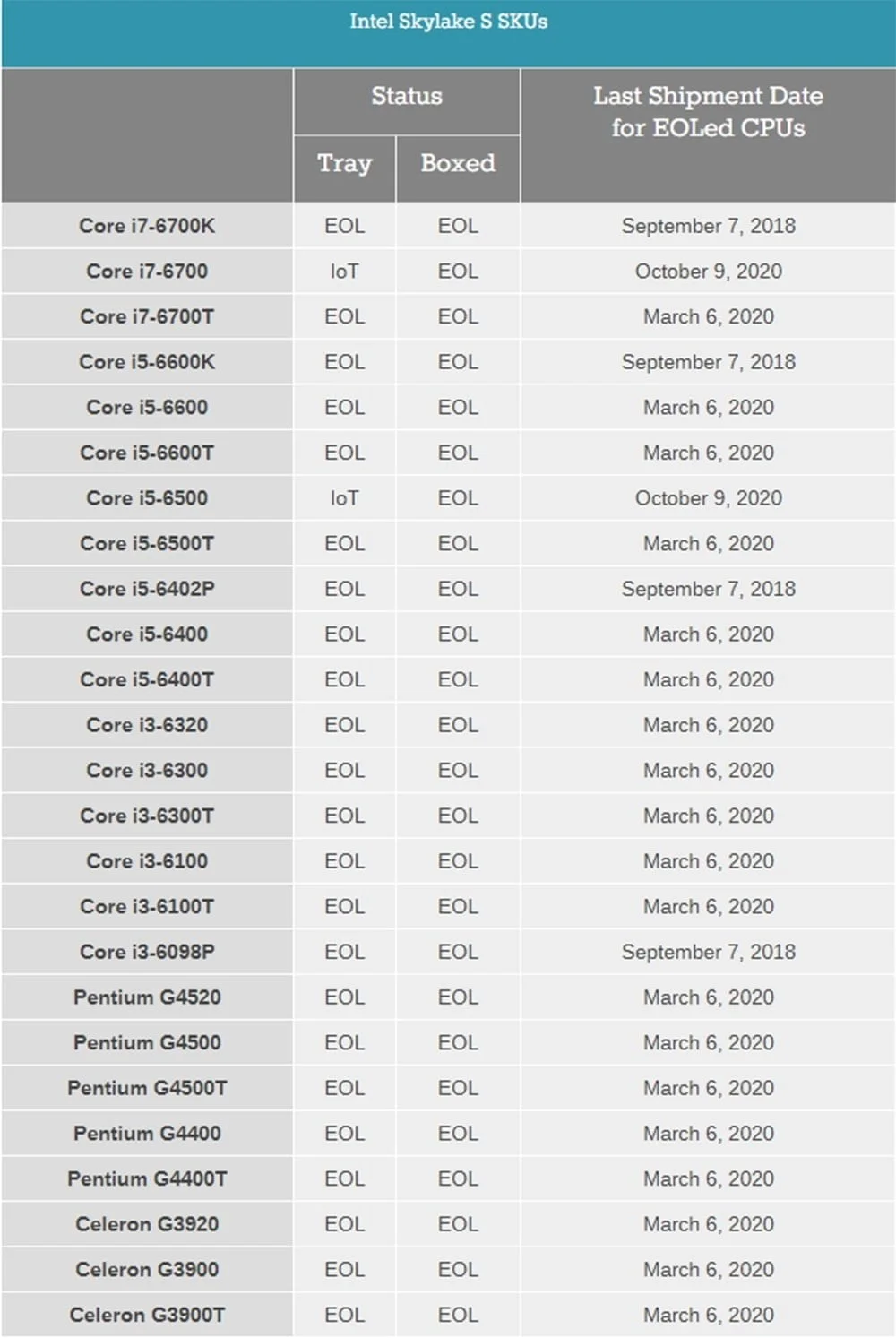Select the Pentium G4520 row label
This screenshot has width=896, height=1338.
click(147, 997)
